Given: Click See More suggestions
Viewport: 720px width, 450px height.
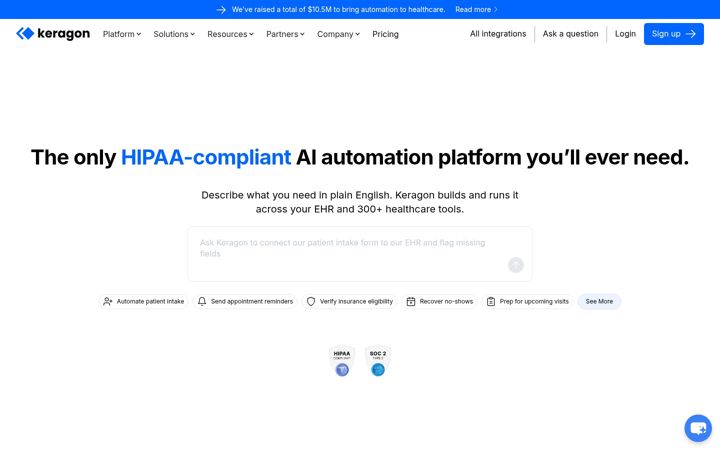Looking at the screenshot, I should 599,302.
